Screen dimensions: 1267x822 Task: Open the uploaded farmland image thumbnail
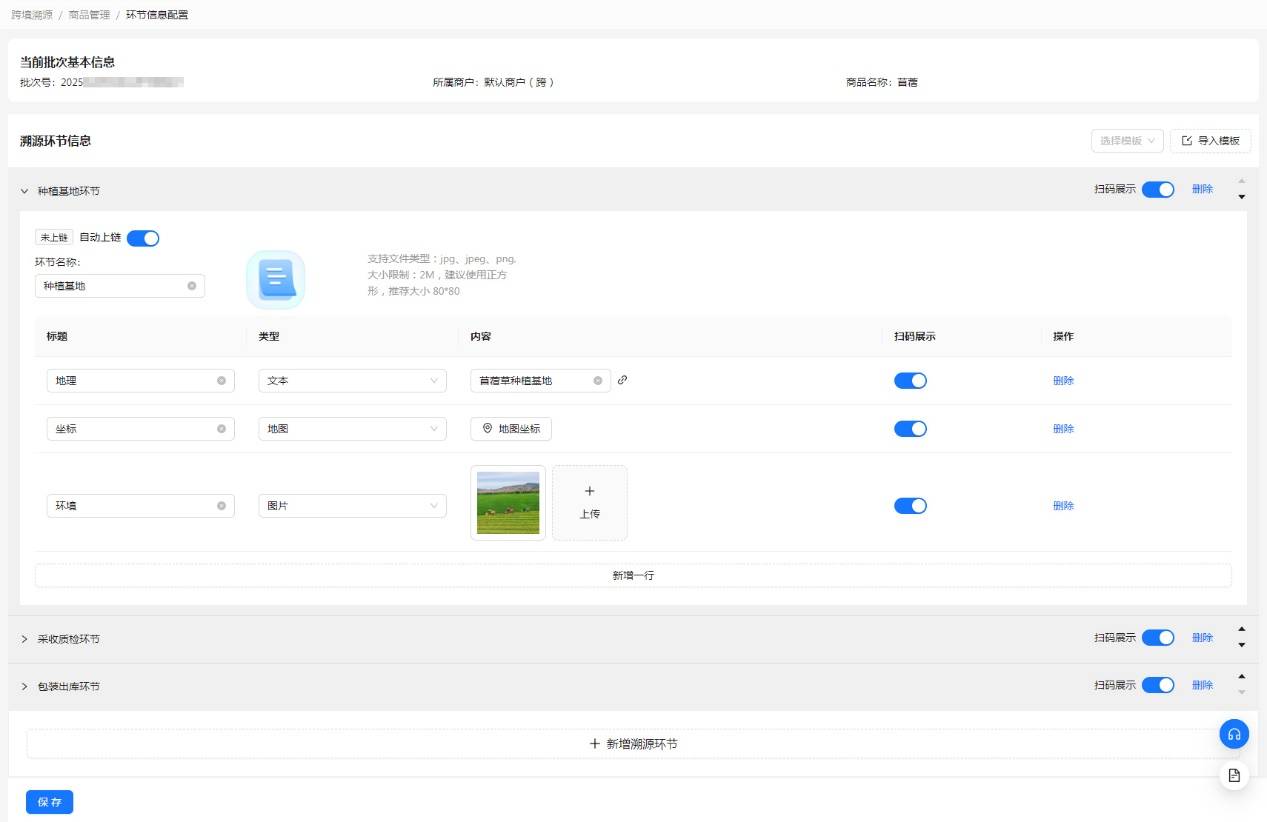[x=508, y=503]
